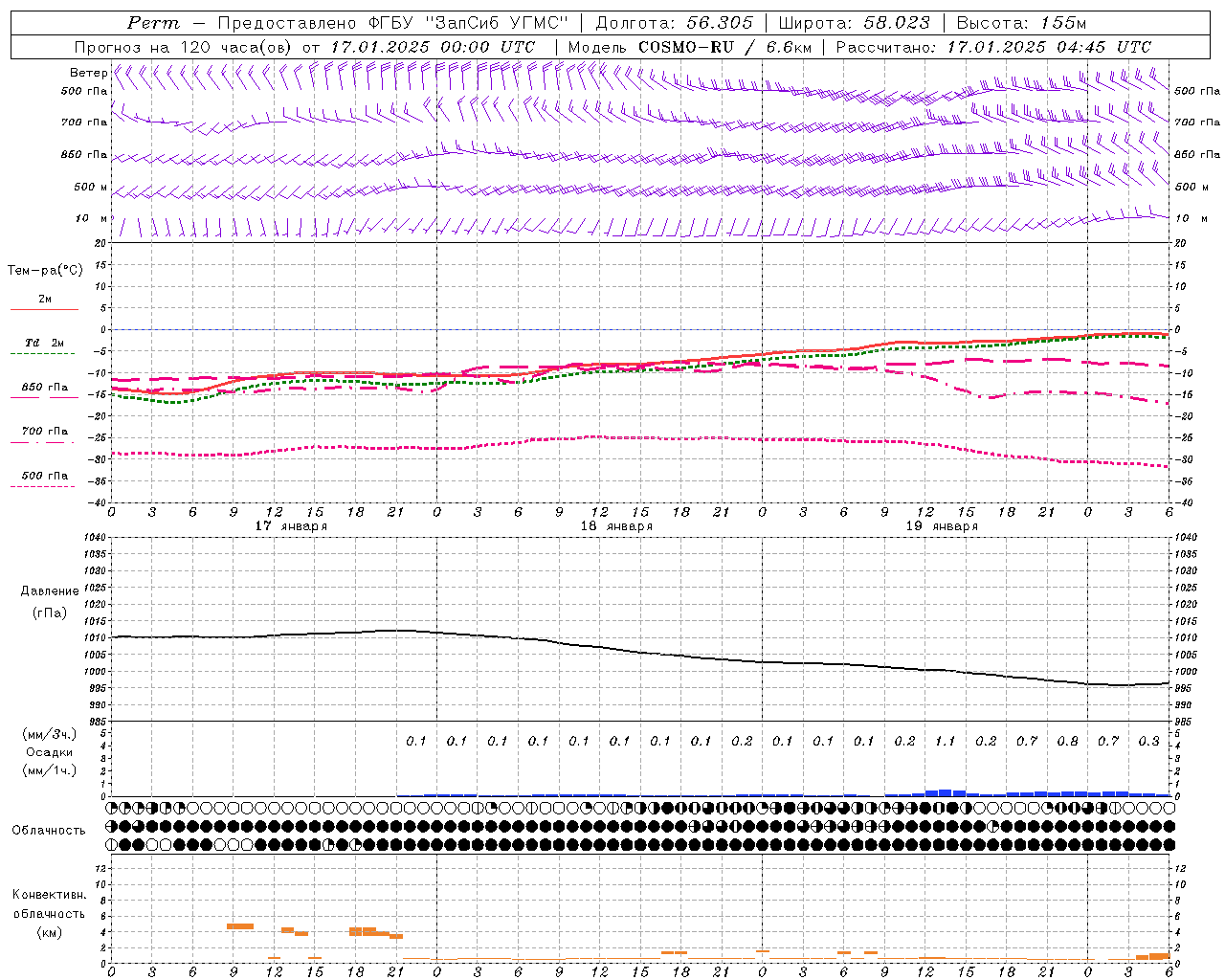The height and width of the screenshot is (980, 1225).
Task: Click the "Осадки" precipitation label
Action: (50, 752)
